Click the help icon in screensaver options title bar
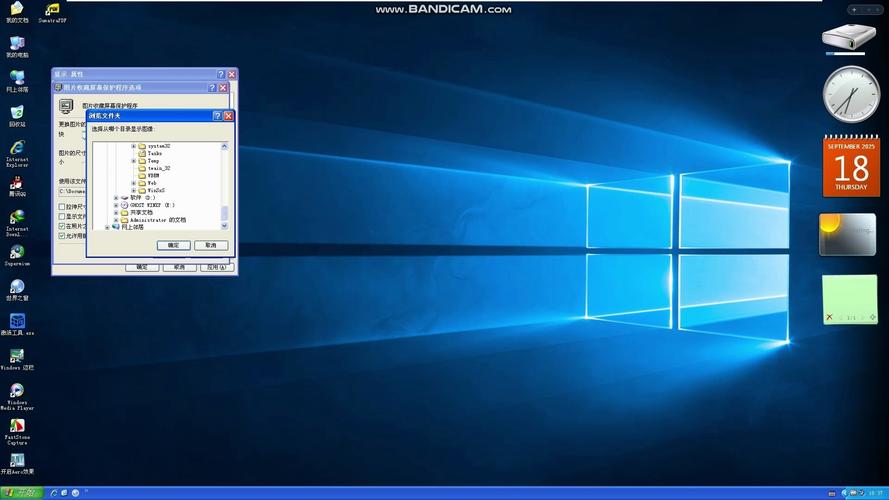889x500 pixels. tap(212, 88)
